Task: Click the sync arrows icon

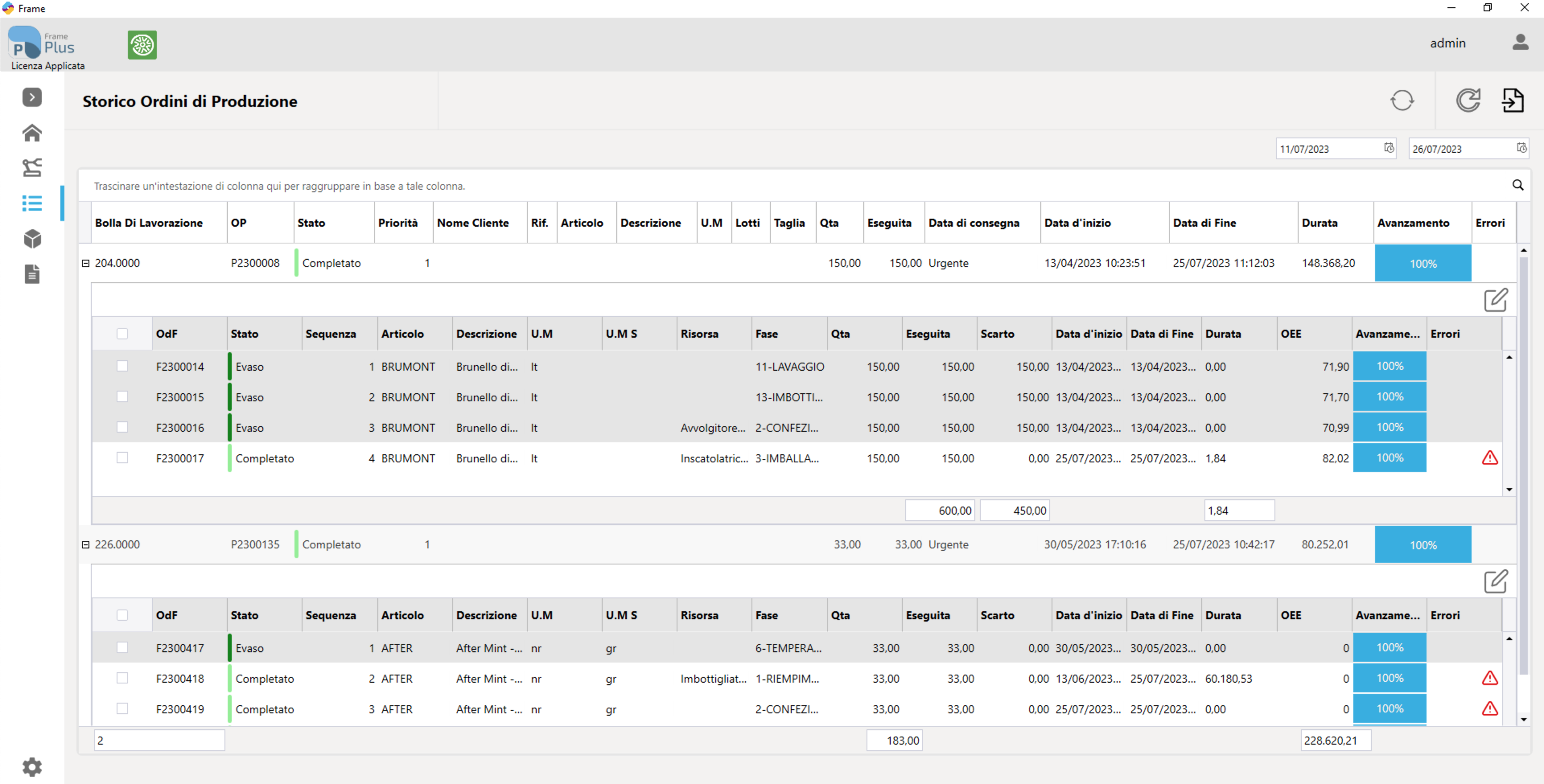Action: 1402,101
